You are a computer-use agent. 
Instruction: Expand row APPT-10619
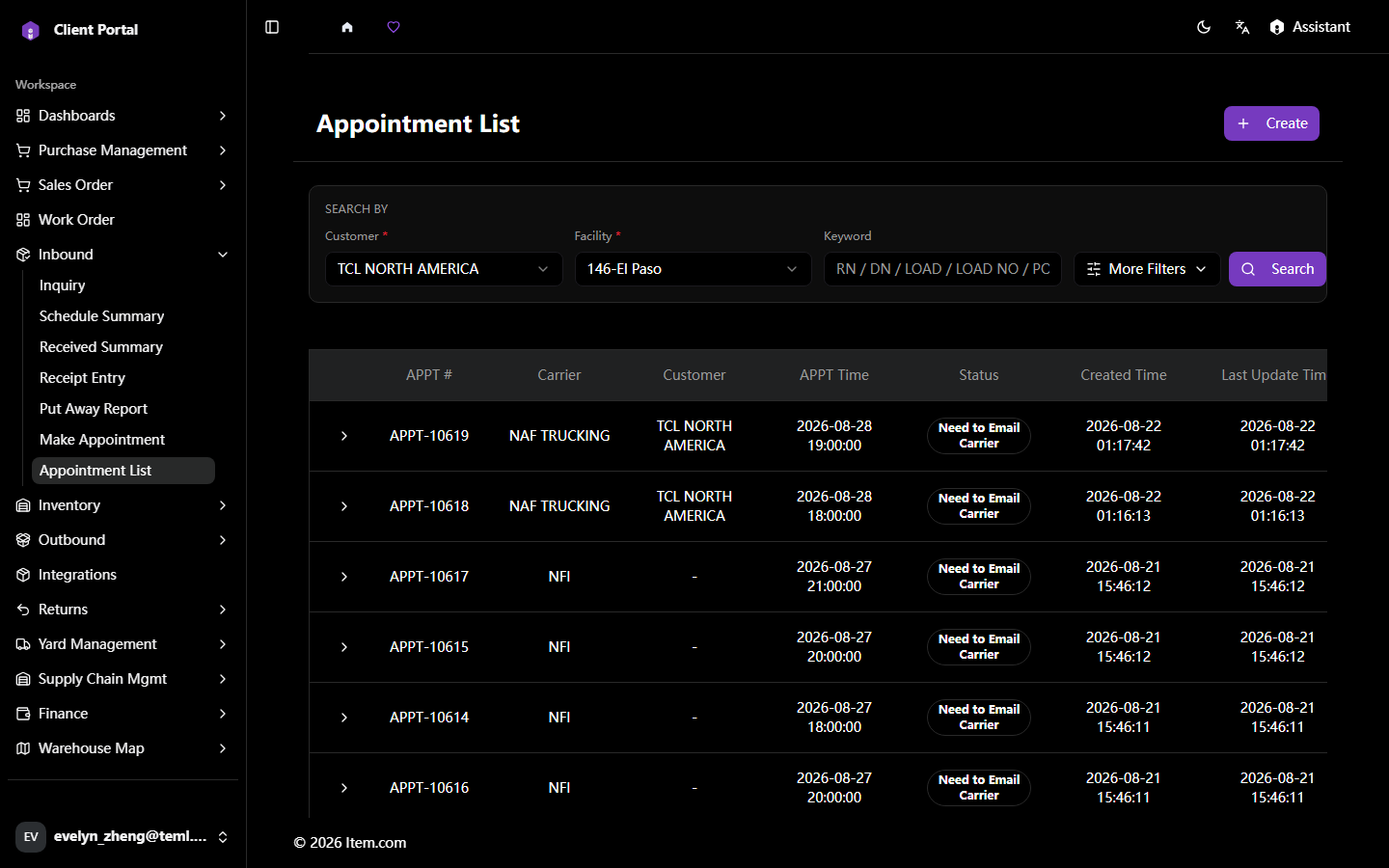[x=344, y=436]
